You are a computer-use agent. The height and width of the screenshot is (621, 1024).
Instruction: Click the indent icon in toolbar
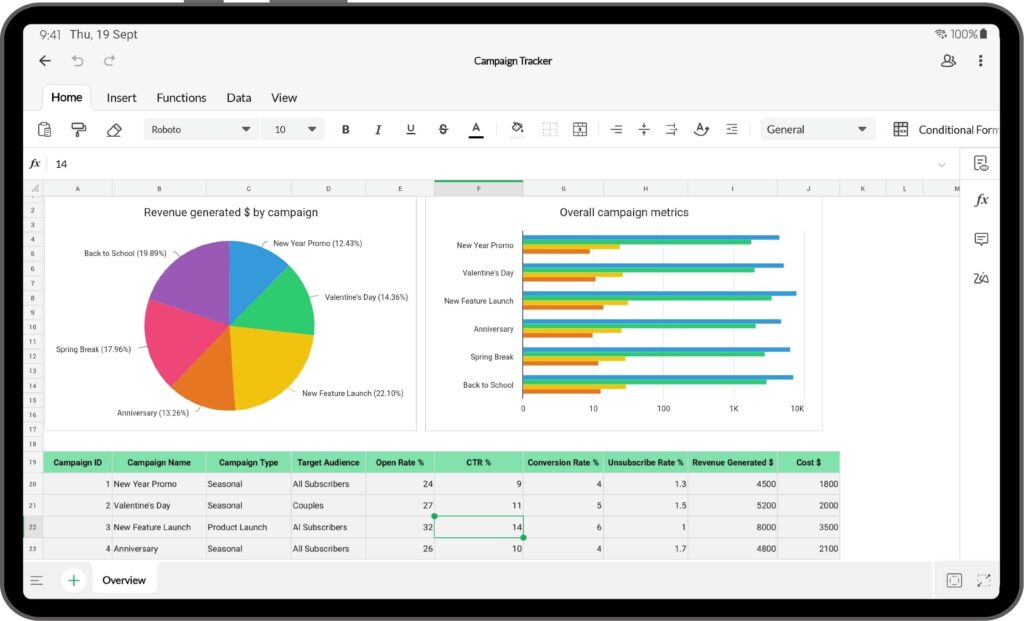[x=732, y=129]
